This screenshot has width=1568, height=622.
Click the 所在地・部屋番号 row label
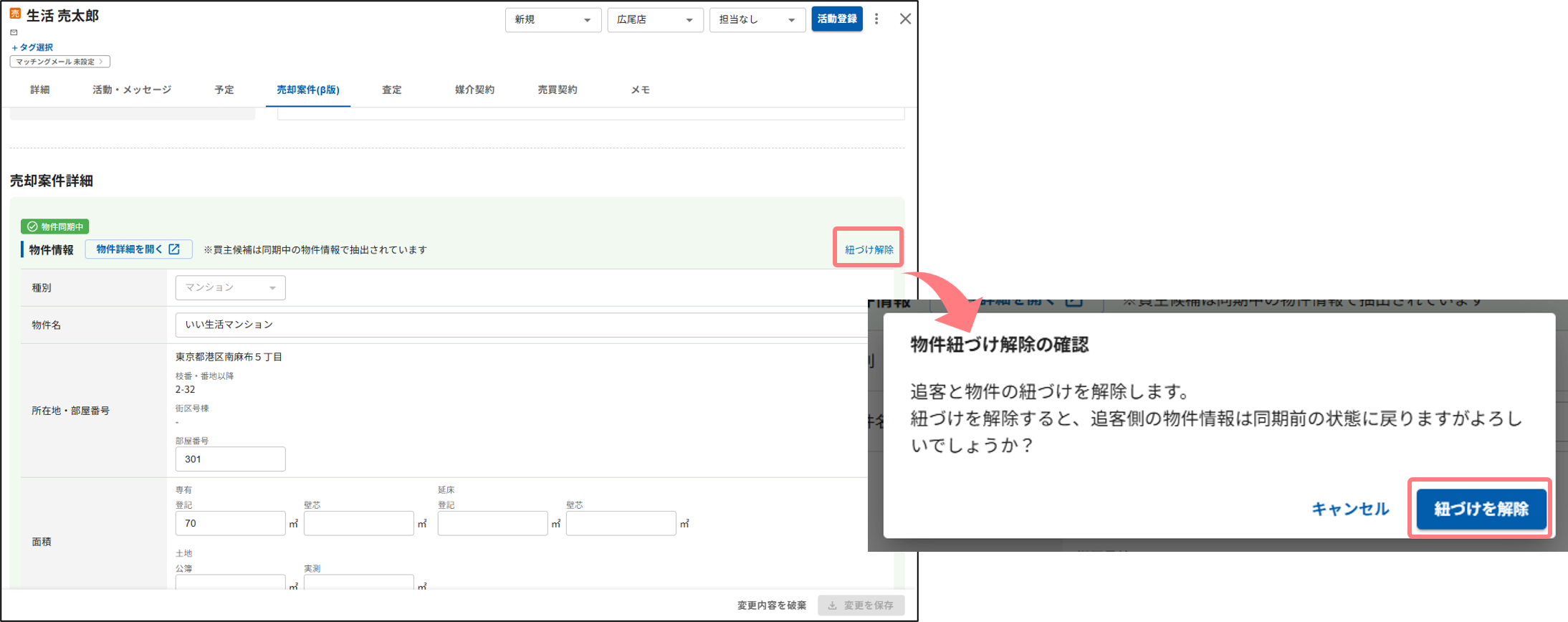70,411
